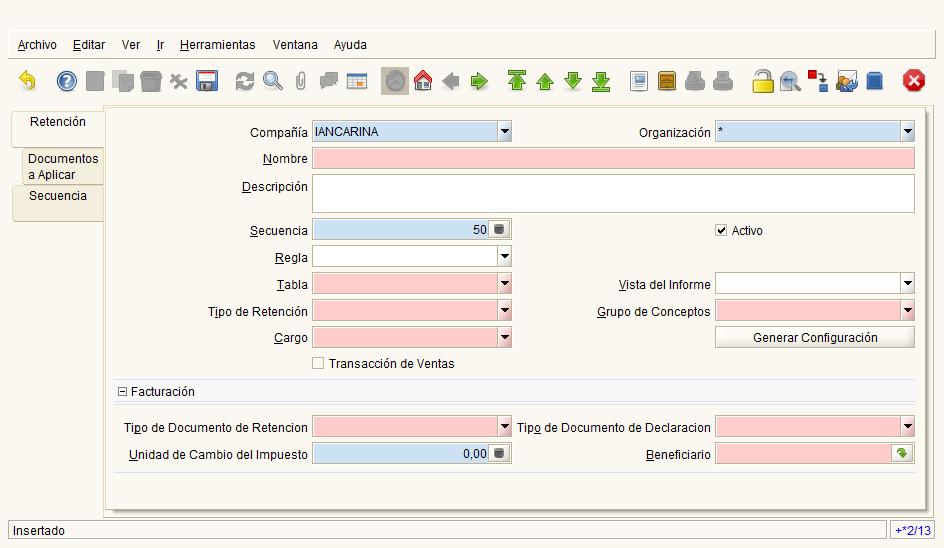Open the Grupo de Conceptos dropdown

point(908,311)
